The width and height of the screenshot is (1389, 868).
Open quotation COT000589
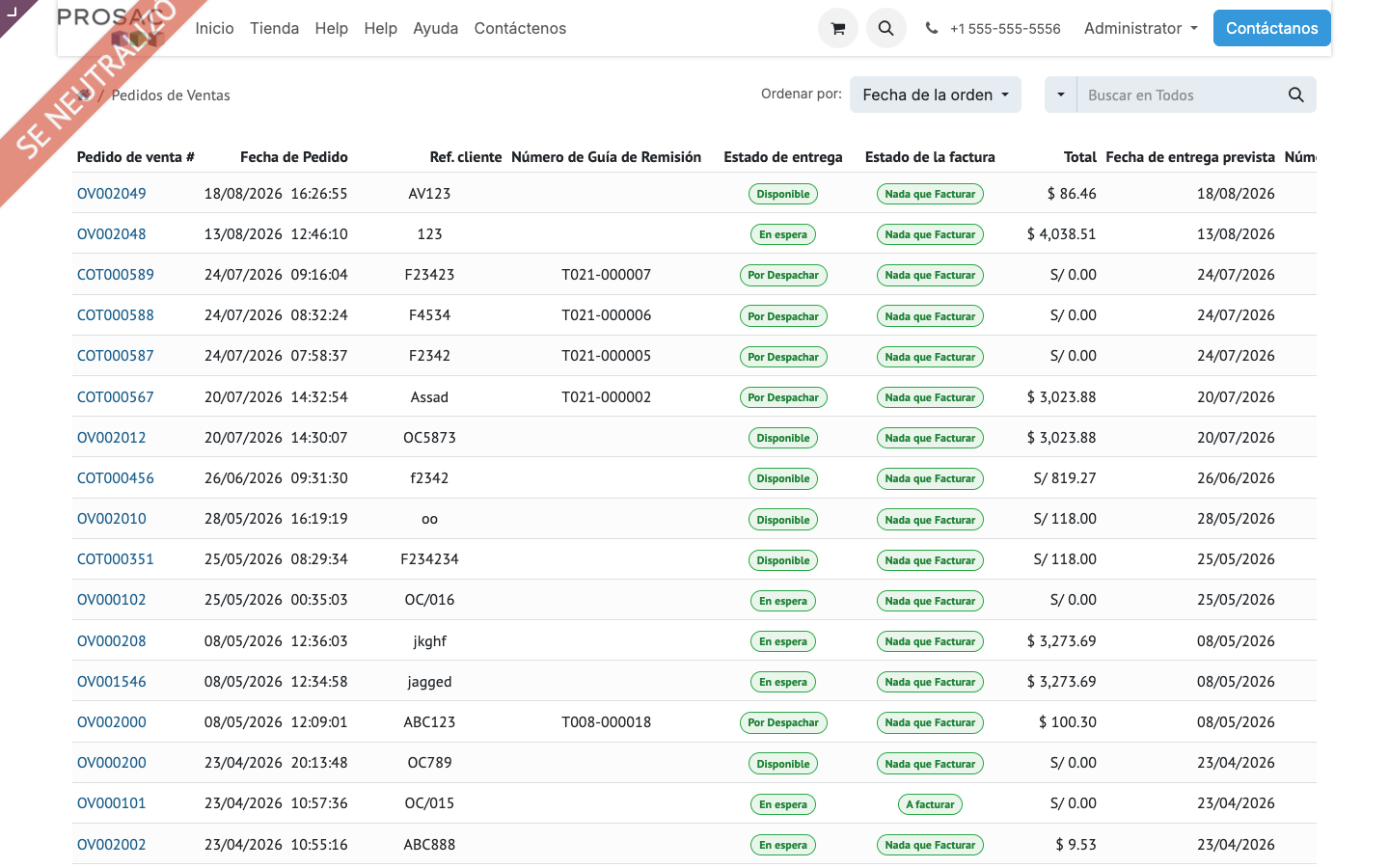116,274
